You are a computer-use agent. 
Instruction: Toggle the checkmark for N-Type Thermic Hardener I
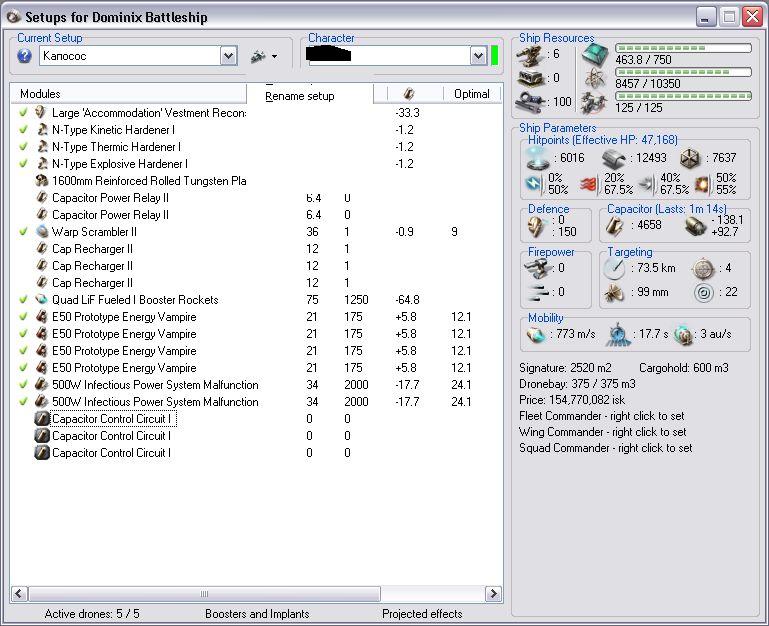point(23,146)
